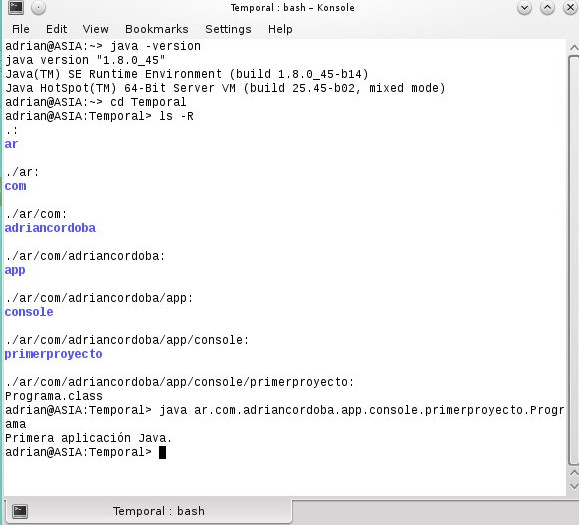Click the Konsole window menu icon
The height and width of the screenshot is (525, 579).
pyautogui.click(x=16, y=7)
